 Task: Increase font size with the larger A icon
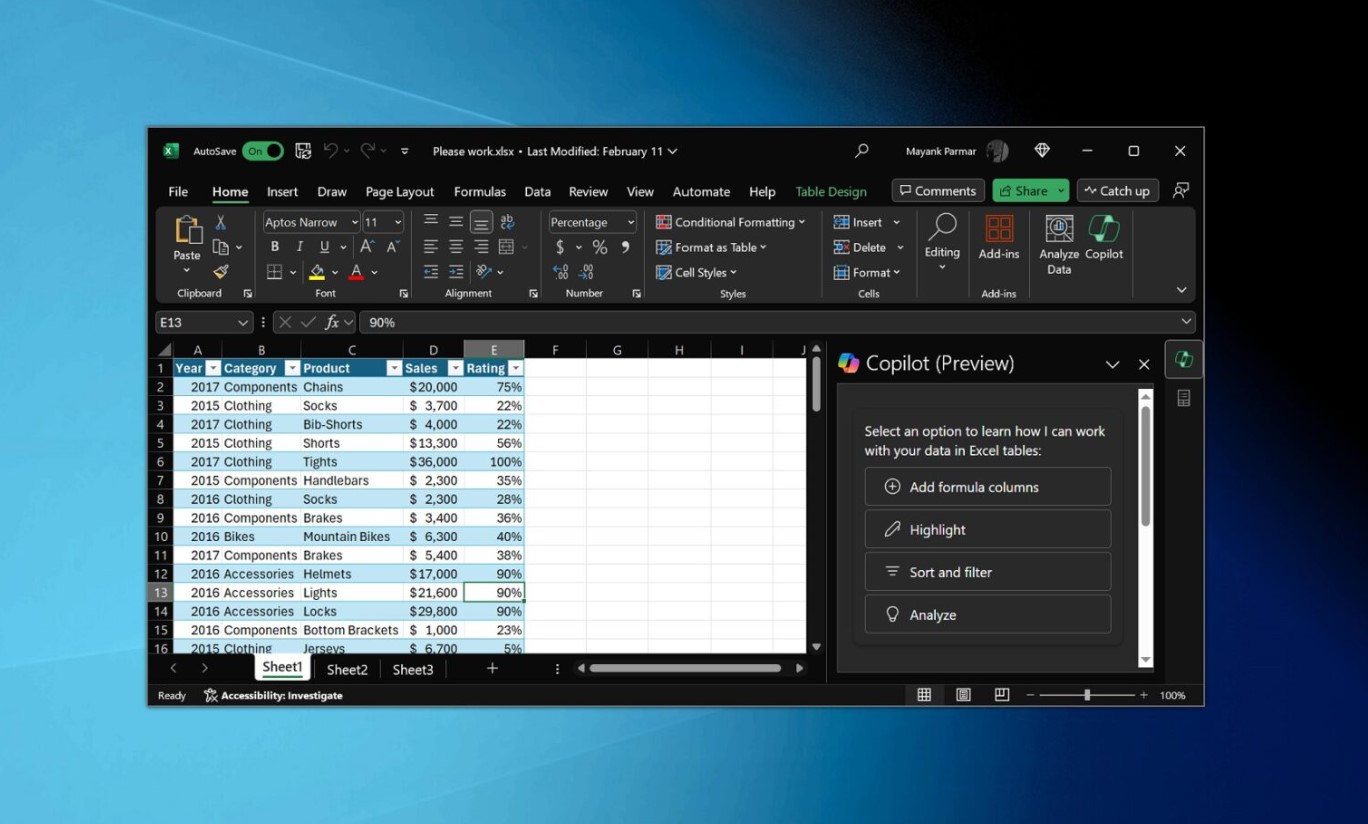point(367,247)
